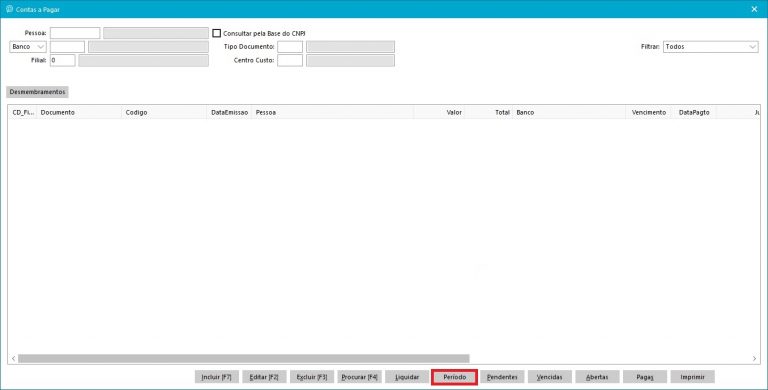Show Abertas accounts

click(597, 377)
